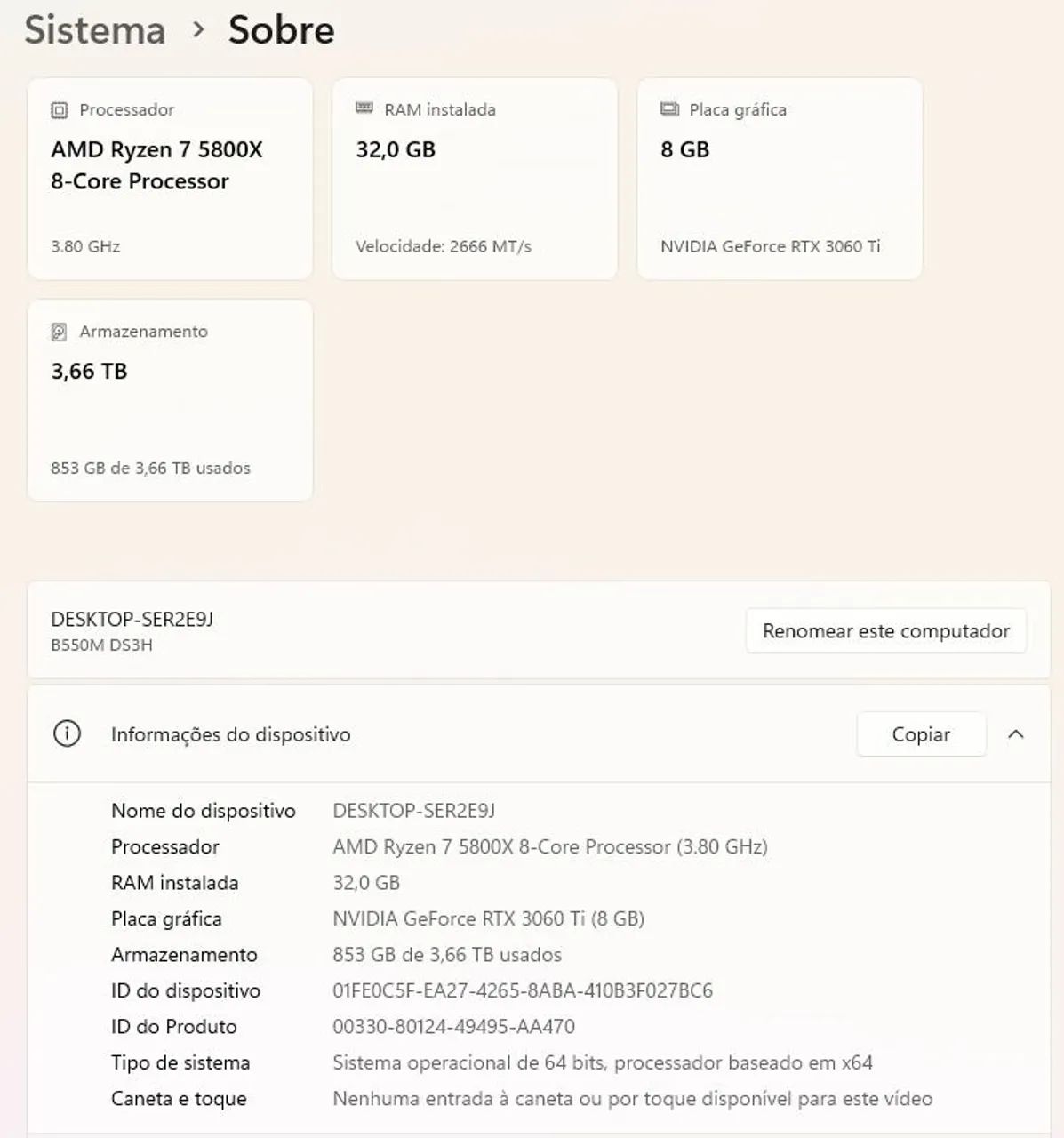
Task: Open the Armazenamento 3,66 TB card
Action: tap(170, 400)
